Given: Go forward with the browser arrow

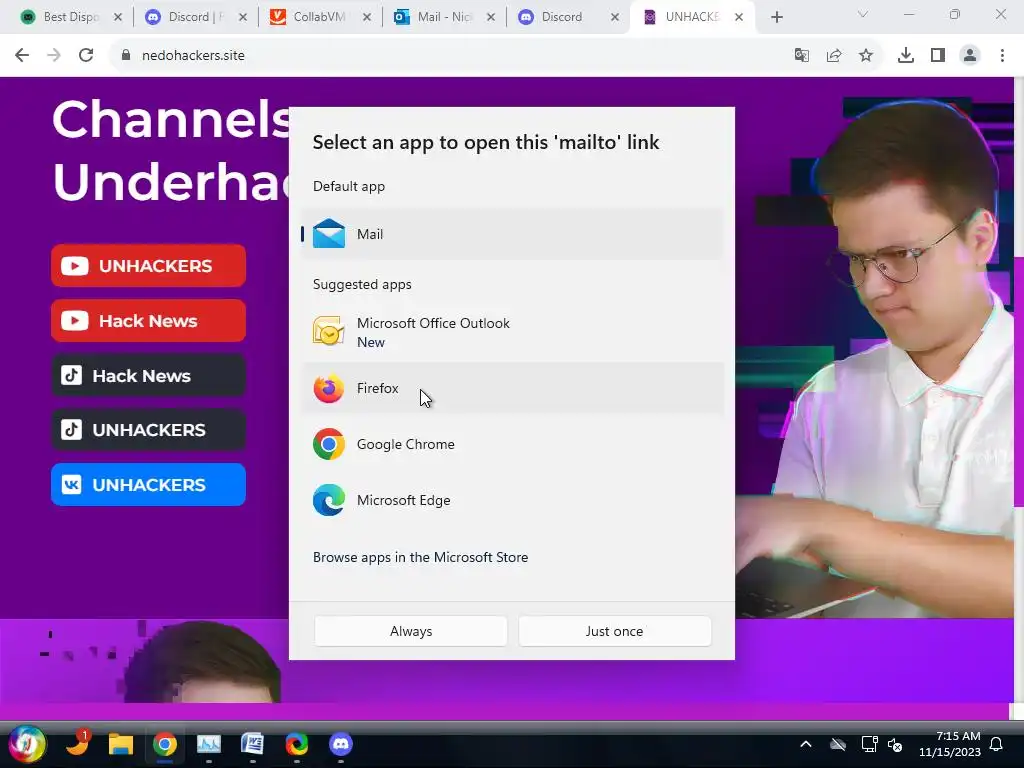Looking at the screenshot, I should 54,56.
